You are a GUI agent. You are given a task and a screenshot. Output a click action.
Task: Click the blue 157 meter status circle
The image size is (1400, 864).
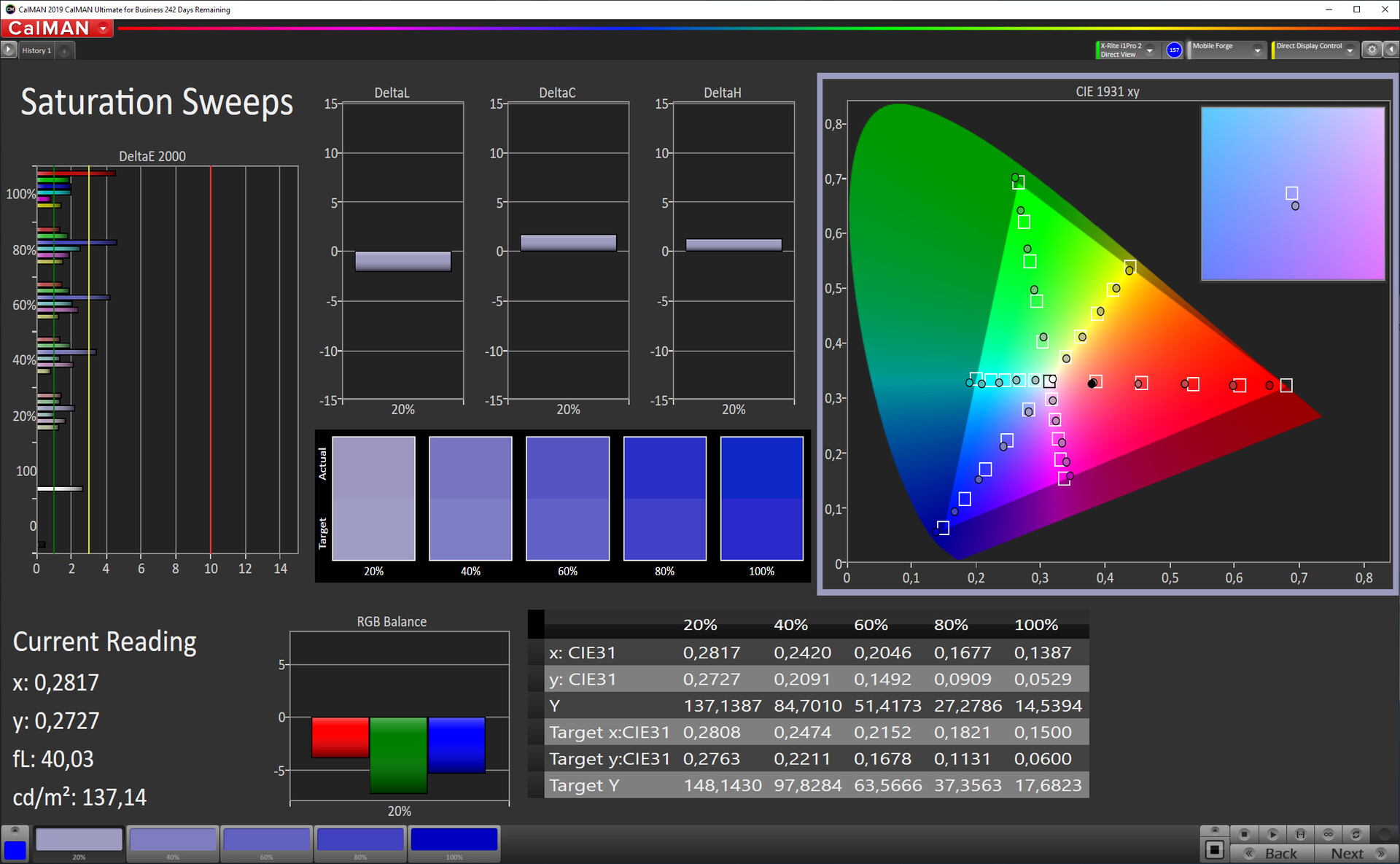click(x=1174, y=50)
